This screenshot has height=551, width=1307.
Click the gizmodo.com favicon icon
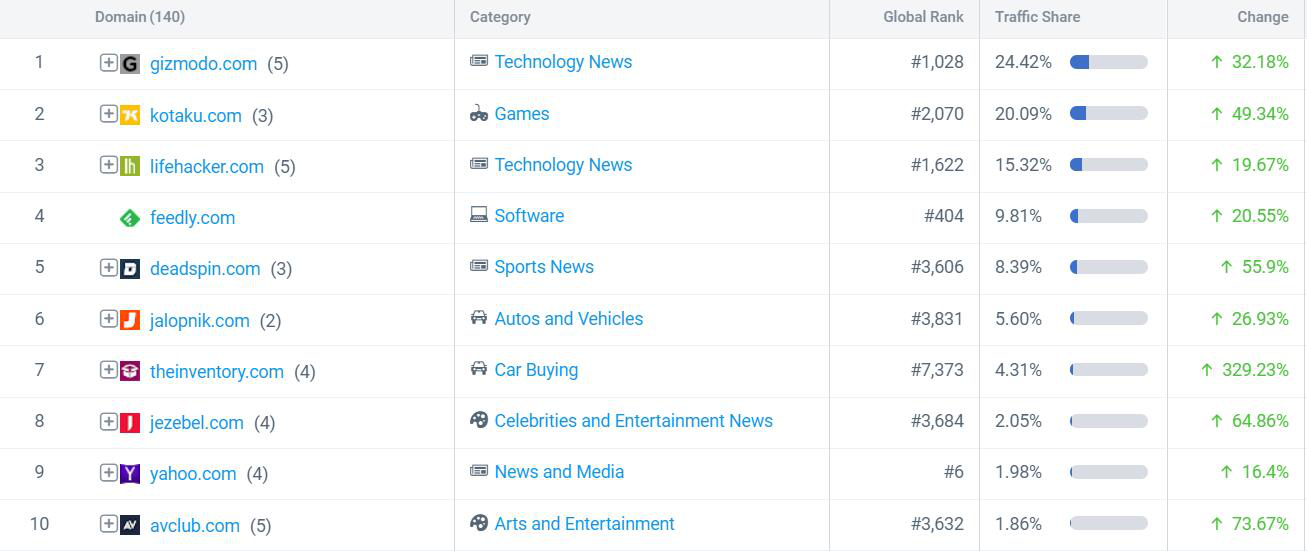(130, 64)
